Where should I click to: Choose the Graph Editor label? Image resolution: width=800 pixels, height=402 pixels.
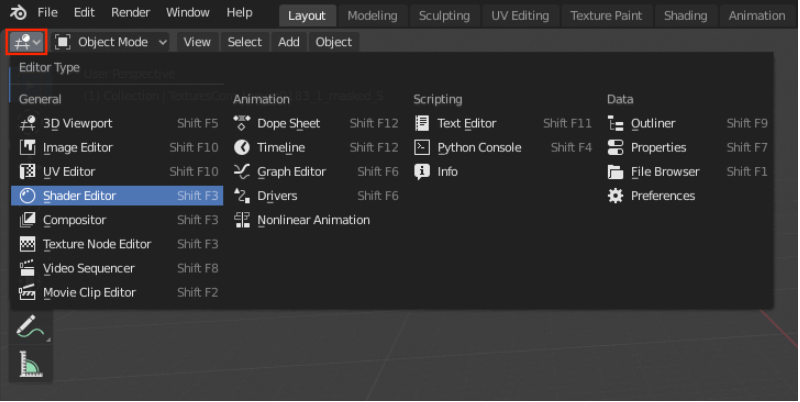coord(291,171)
